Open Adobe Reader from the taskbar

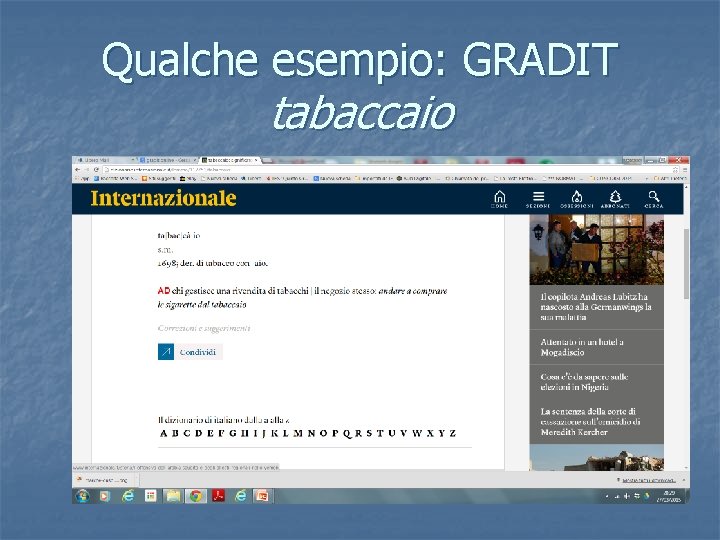(218, 496)
